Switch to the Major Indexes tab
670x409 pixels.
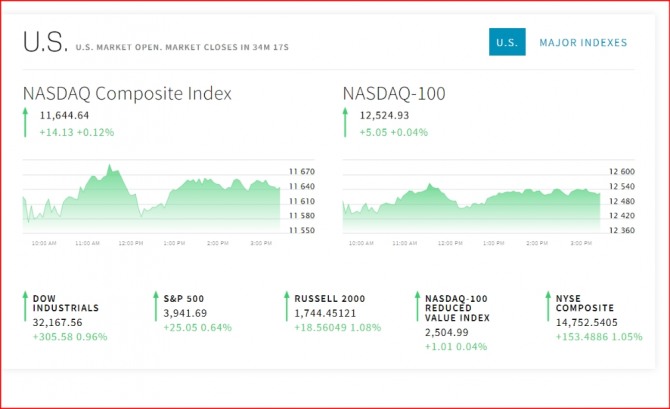click(583, 43)
